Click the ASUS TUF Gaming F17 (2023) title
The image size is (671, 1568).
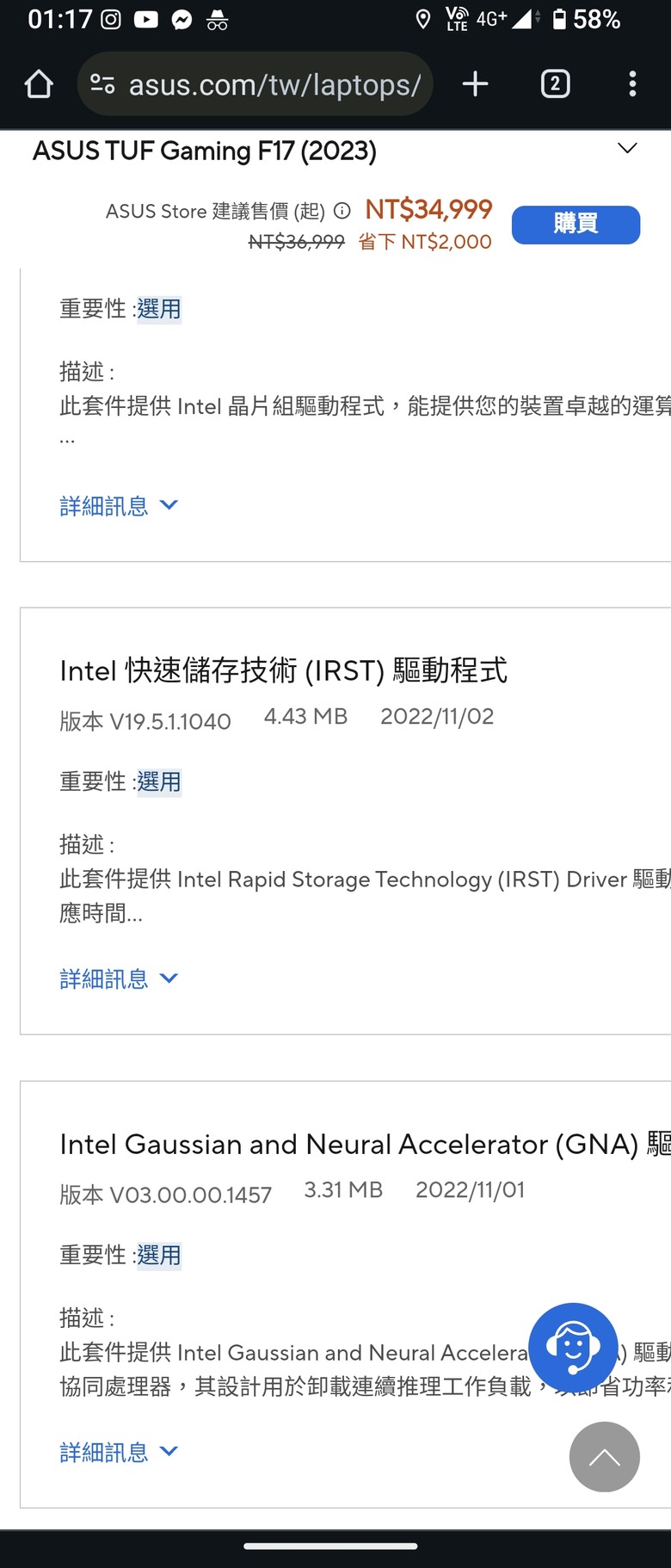point(205,151)
